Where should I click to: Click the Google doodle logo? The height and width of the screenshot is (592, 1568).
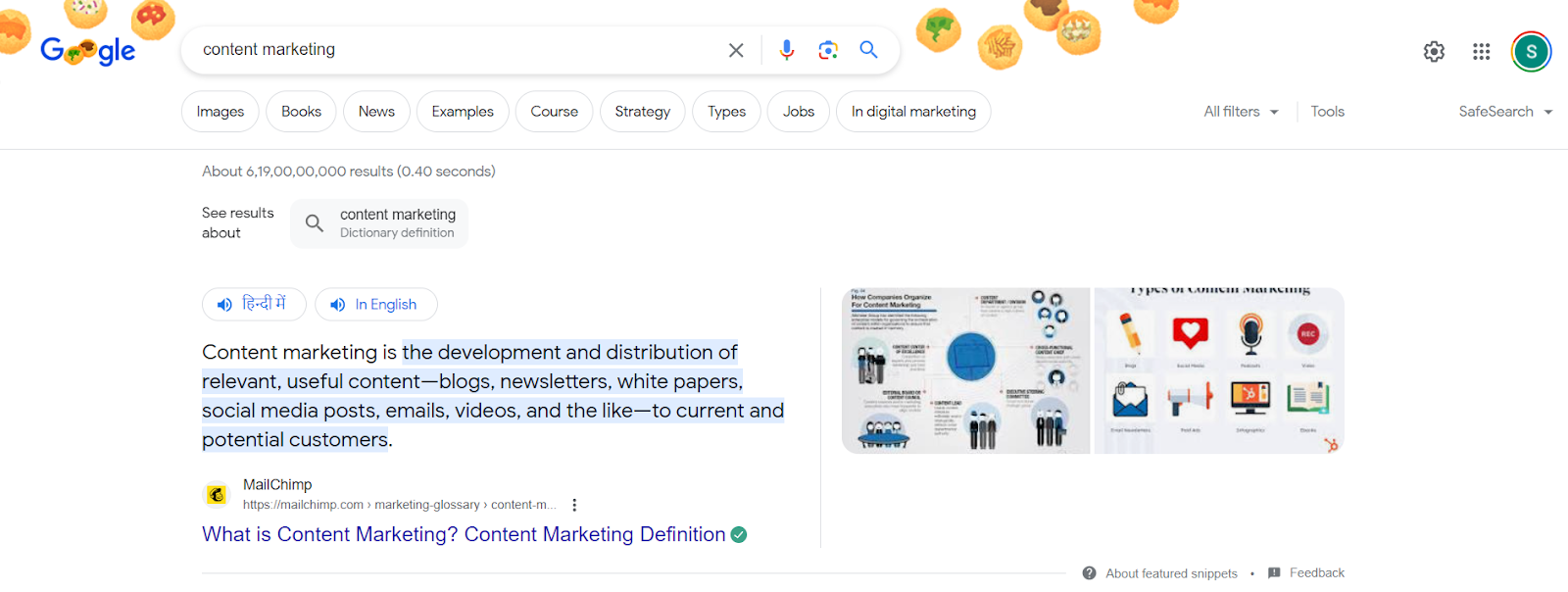[88, 49]
